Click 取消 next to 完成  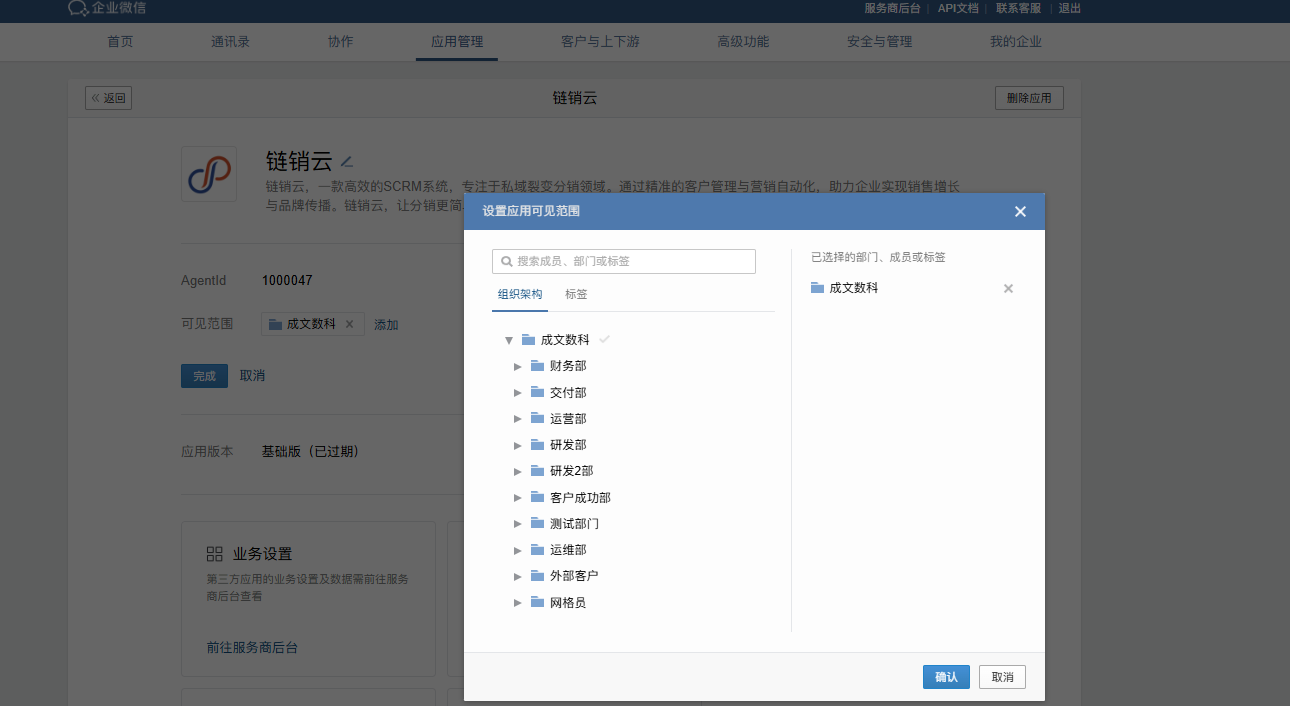tap(253, 376)
